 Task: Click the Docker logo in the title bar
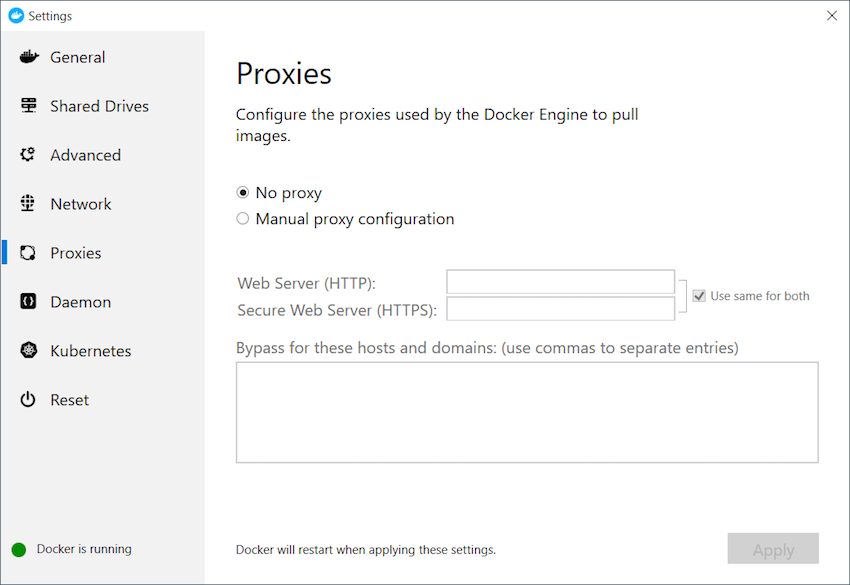[x=16, y=16]
